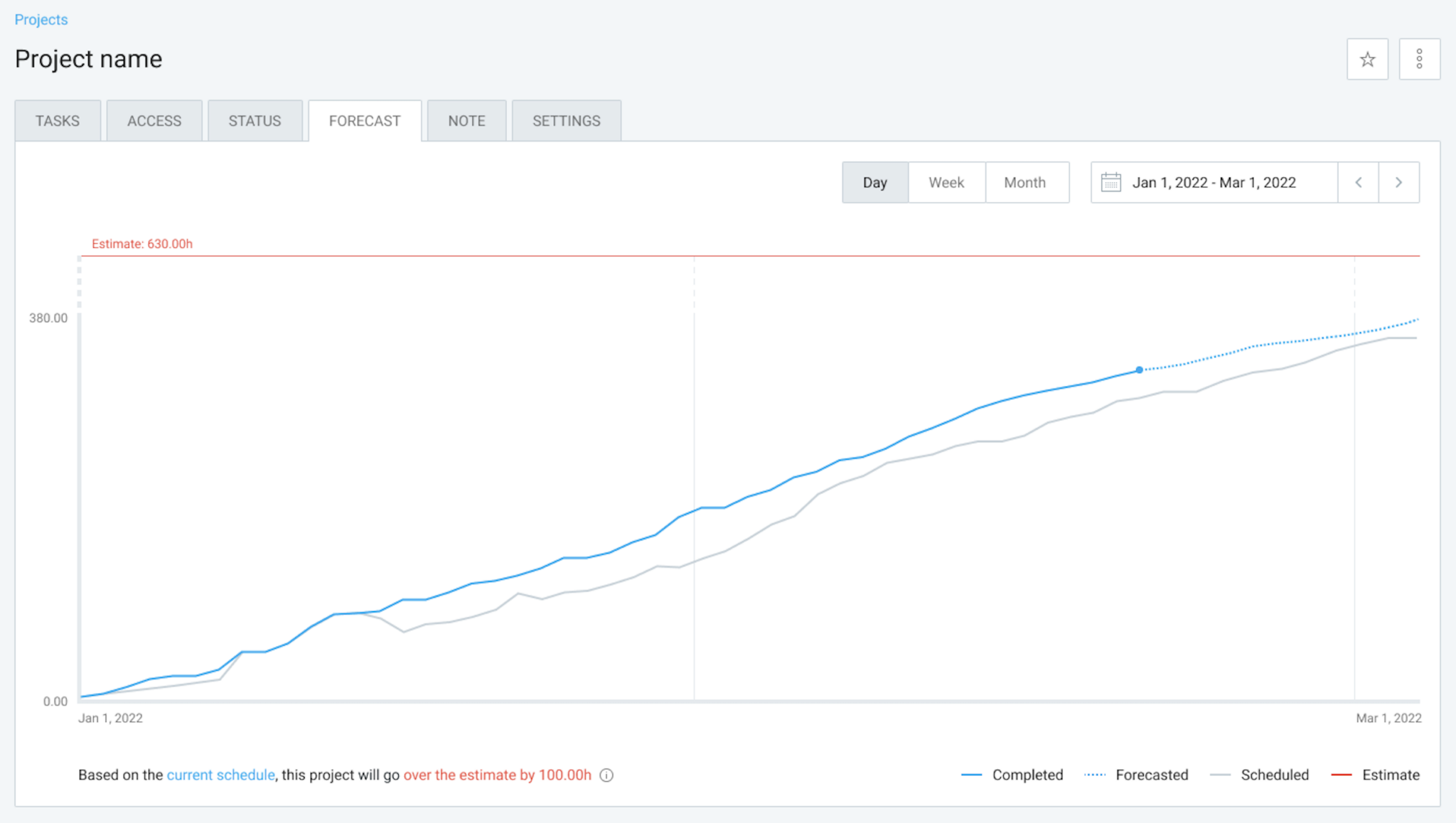Screen dimensions: 1456x823
Task: Open the three-dot more options menu
Action: coord(1419,60)
